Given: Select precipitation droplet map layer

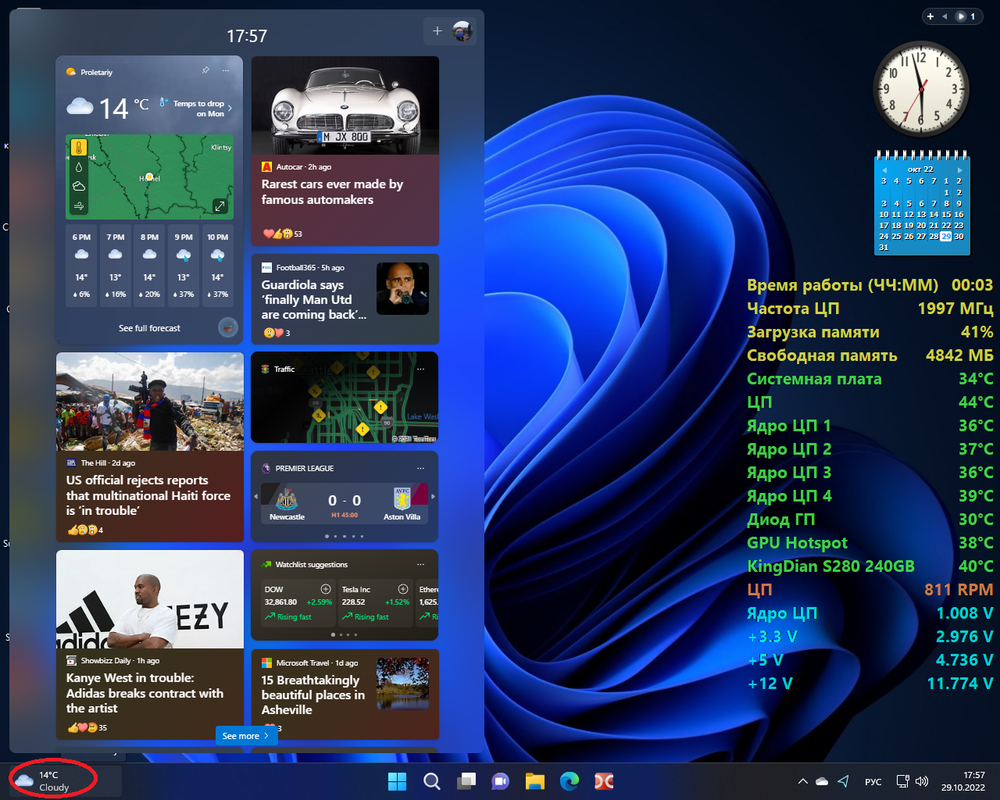Looking at the screenshot, I should pyautogui.click(x=78, y=167).
